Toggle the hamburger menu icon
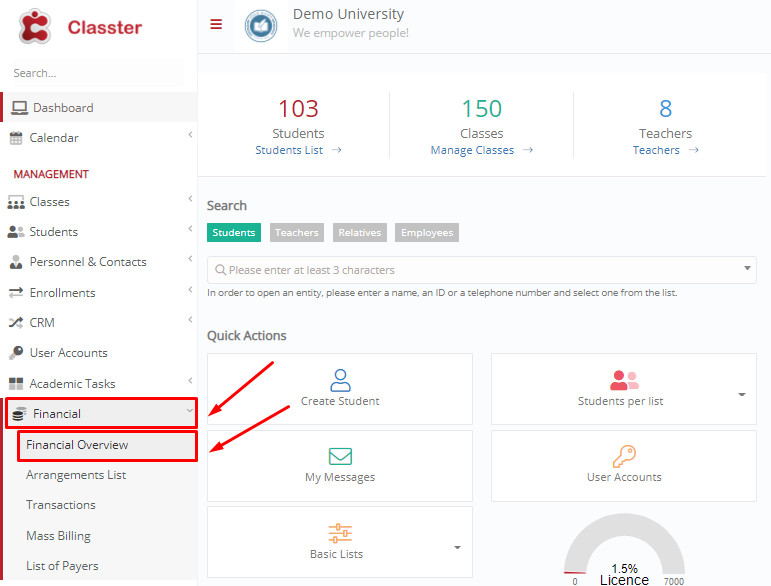 [216, 24]
